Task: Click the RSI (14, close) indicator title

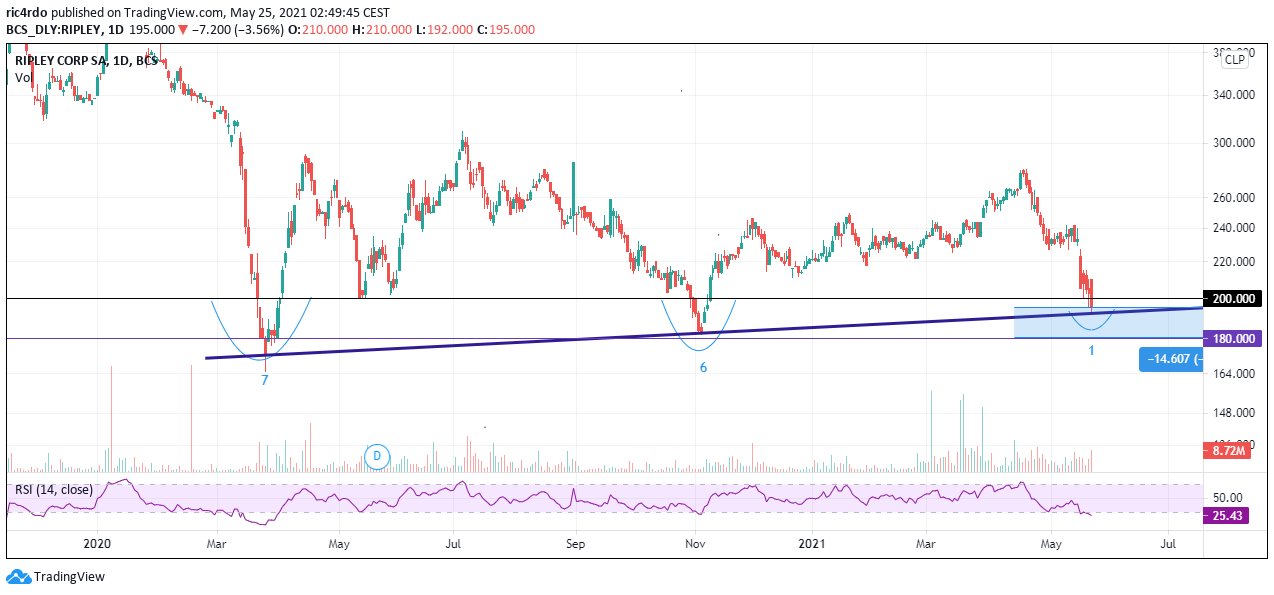Action: [x=53, y=490]
